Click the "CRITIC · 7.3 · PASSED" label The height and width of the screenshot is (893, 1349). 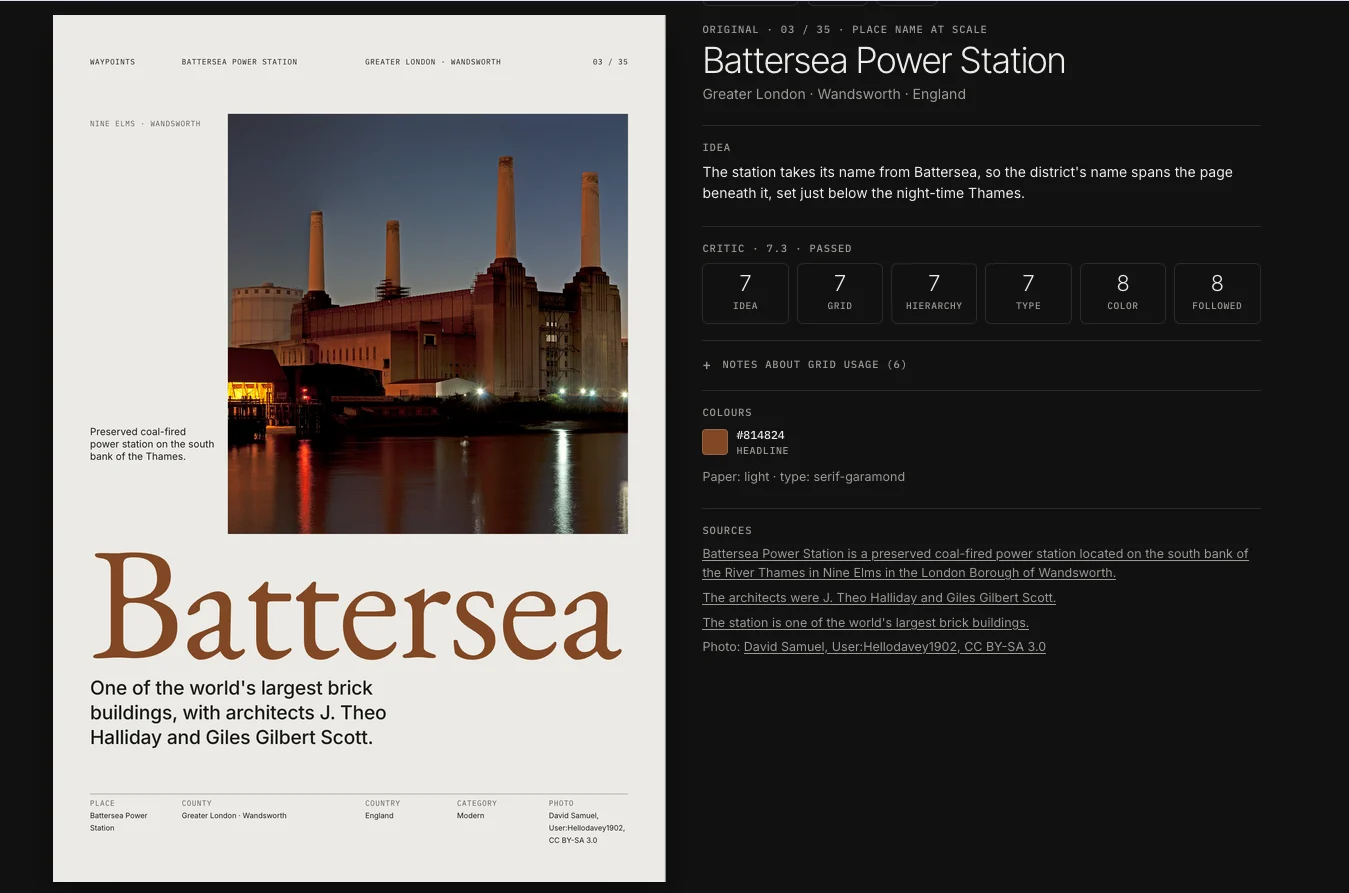pyautogui.click(x=777, y=248)
